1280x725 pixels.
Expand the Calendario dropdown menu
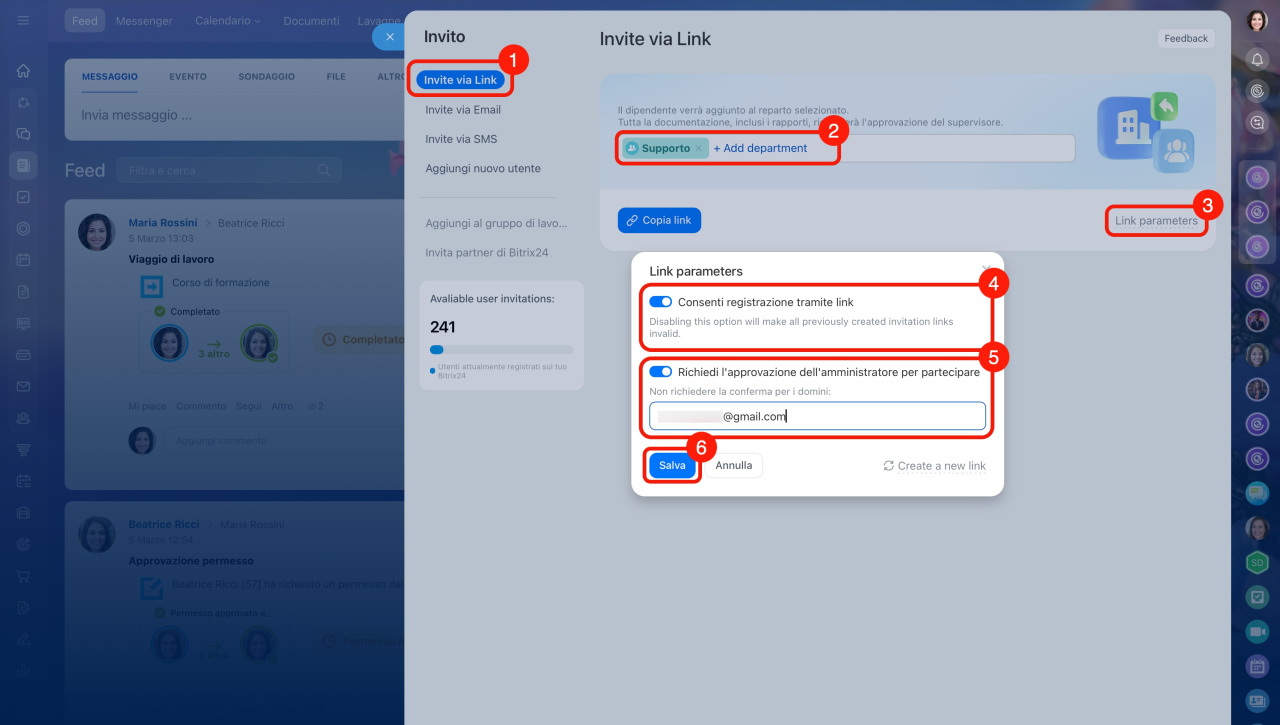click(227, 20)
